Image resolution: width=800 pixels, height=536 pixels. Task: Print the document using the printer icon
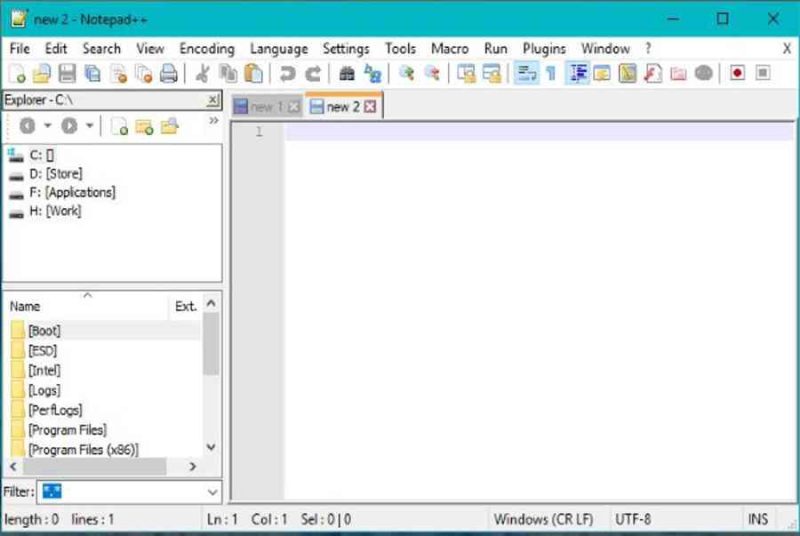(168, 73)
